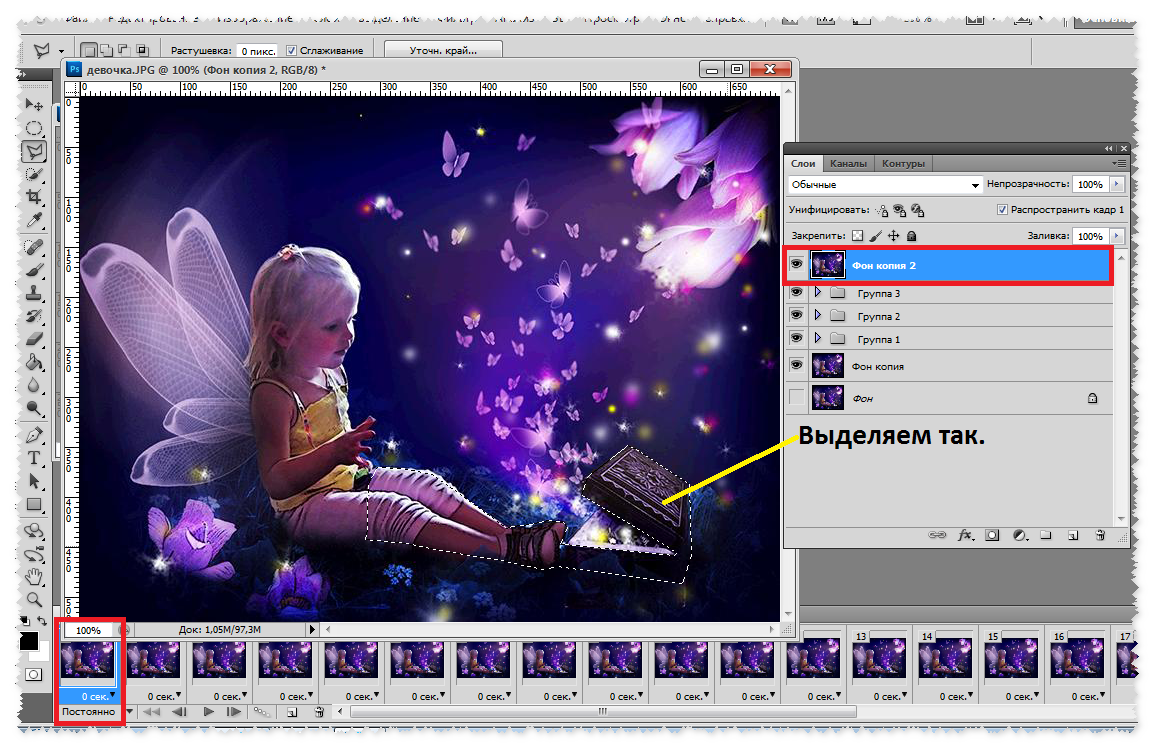The image size is (1155, 749).
Task: Expand the Группа 1 group
Action: tap(818, 338)
